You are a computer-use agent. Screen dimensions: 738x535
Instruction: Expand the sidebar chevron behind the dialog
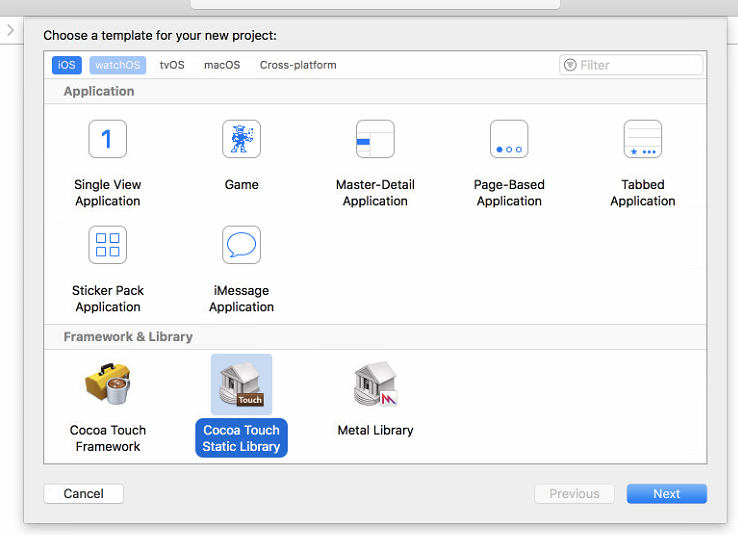pyautogui.click(x=10, y=31)
